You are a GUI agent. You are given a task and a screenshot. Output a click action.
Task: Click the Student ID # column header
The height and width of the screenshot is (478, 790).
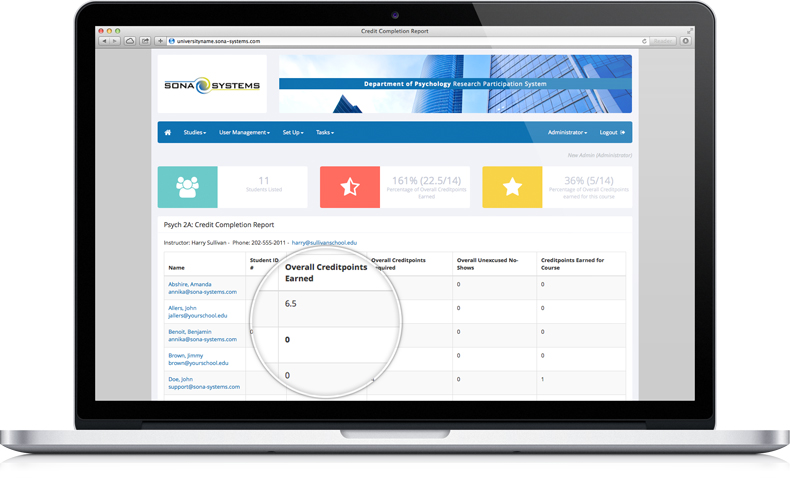click(x=264, y=264)
